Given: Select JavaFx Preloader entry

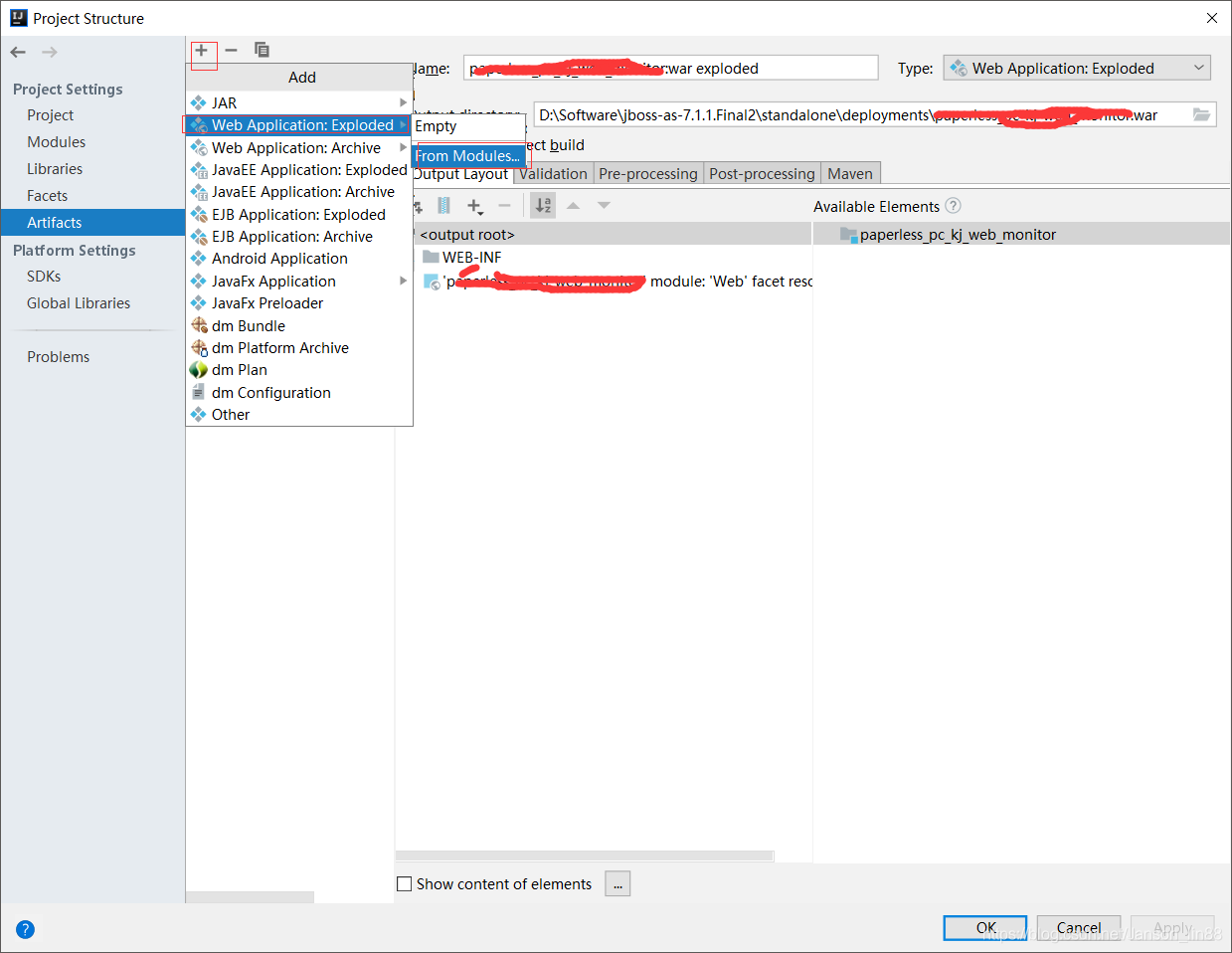Looking at the screenshot, I should (298, 303).
